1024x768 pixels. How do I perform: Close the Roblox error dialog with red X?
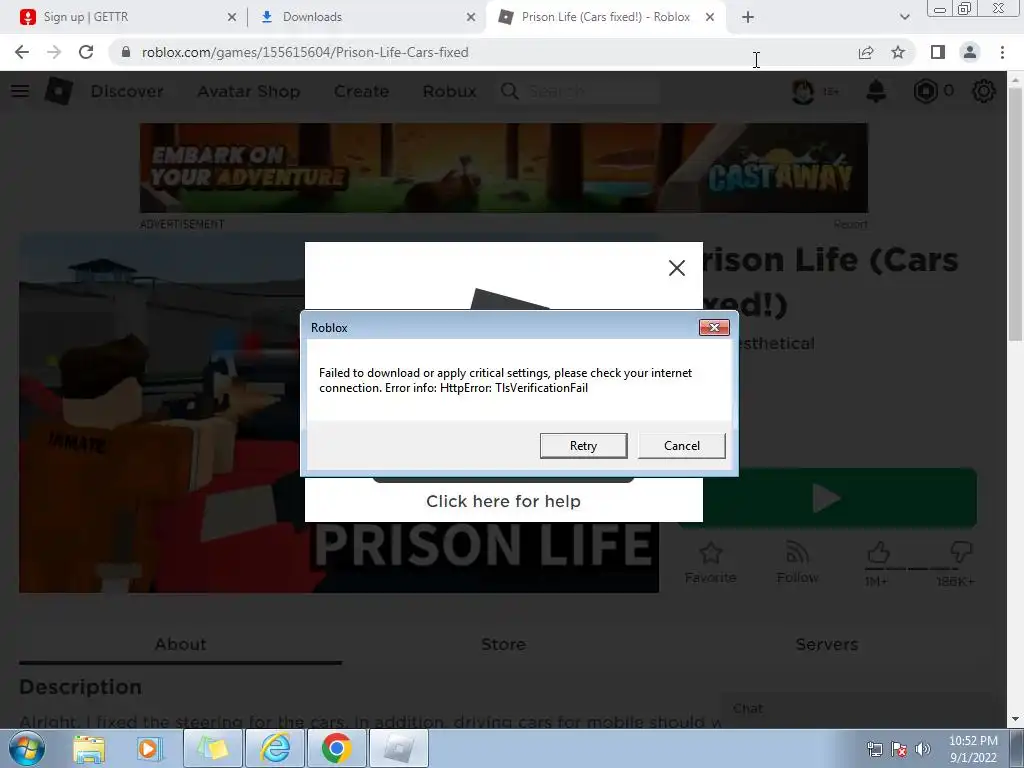[714, 327]
